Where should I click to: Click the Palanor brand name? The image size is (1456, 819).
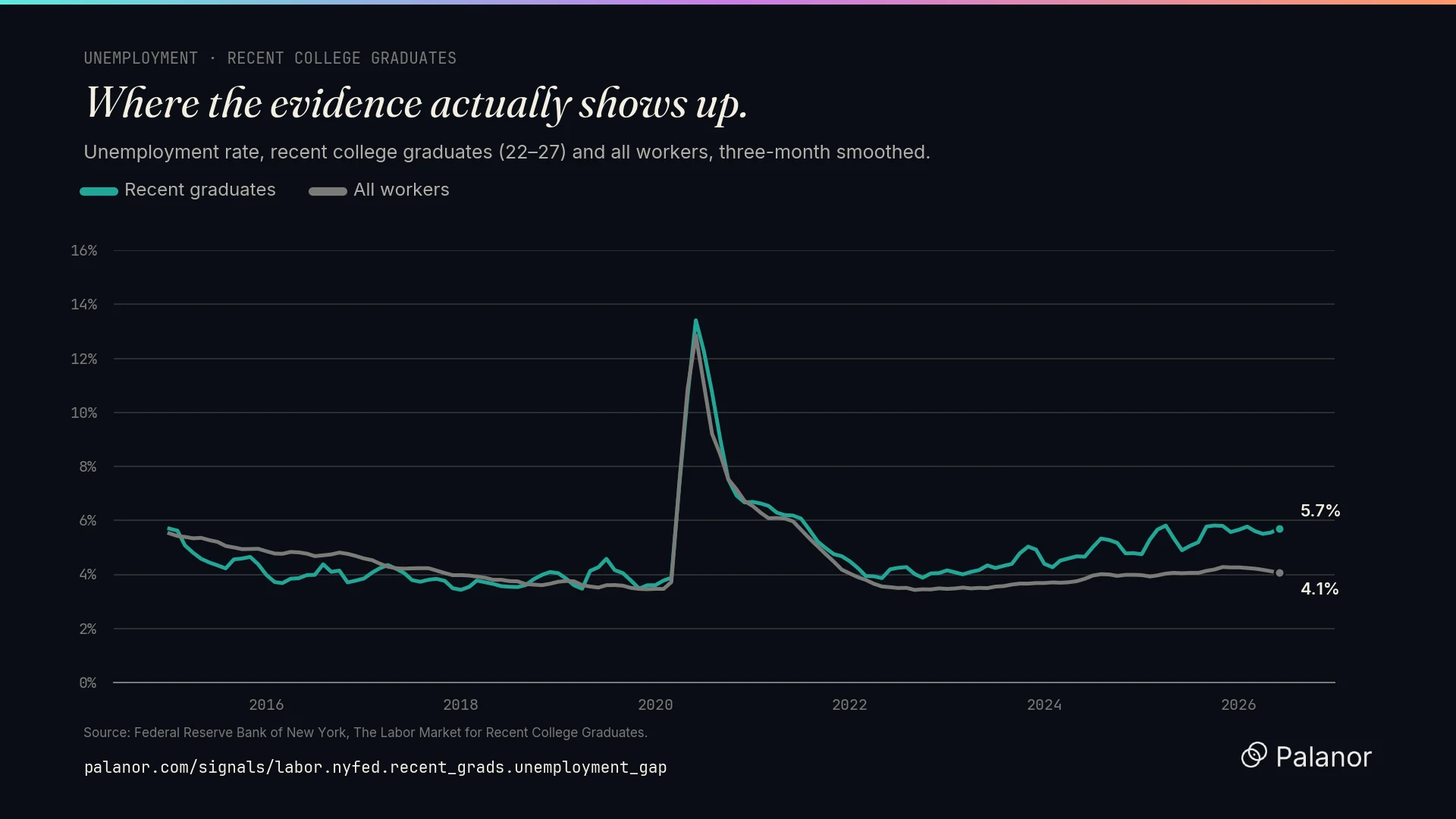(1323, 757)
